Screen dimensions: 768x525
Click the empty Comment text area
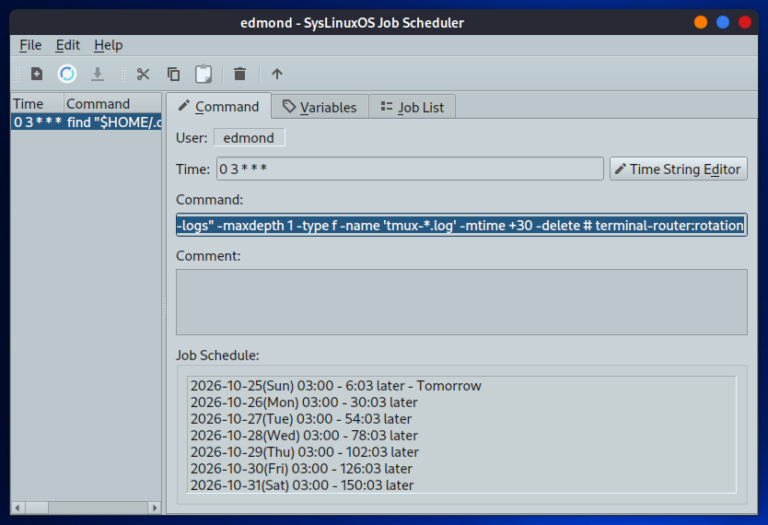click(461, 302)
